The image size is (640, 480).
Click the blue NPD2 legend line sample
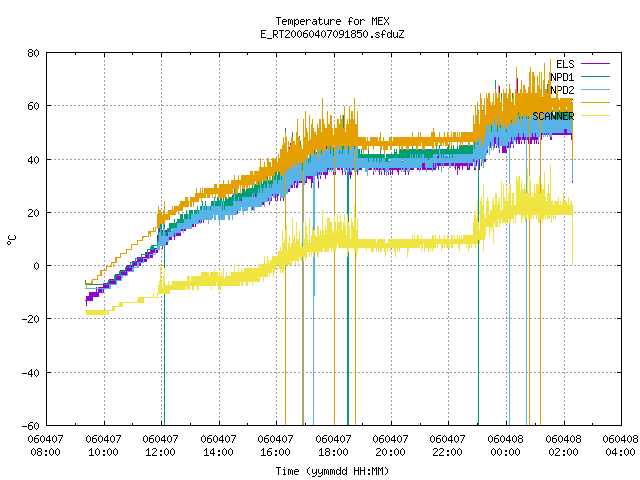pos(595,89)
